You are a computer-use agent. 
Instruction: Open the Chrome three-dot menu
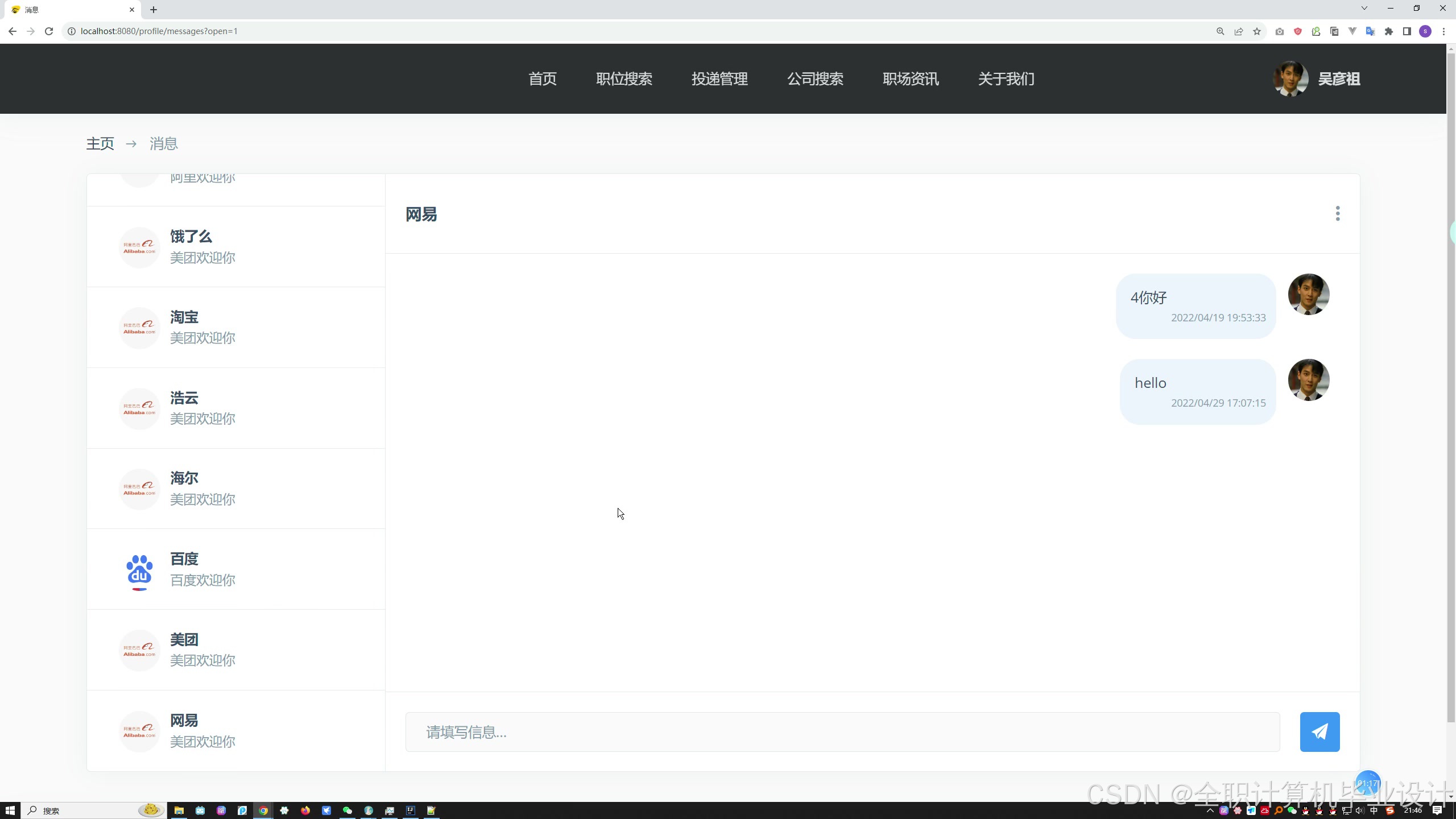coord(1443,31)
